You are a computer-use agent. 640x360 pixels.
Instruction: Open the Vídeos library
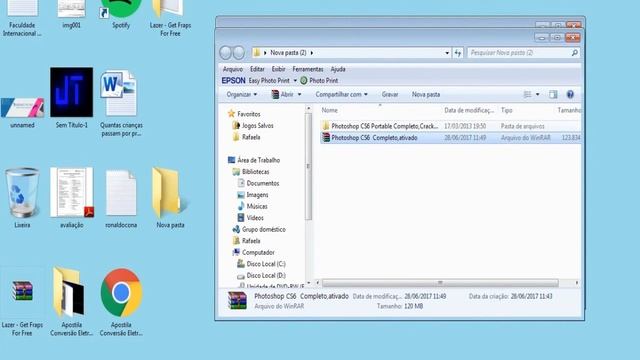click(251, 218)
